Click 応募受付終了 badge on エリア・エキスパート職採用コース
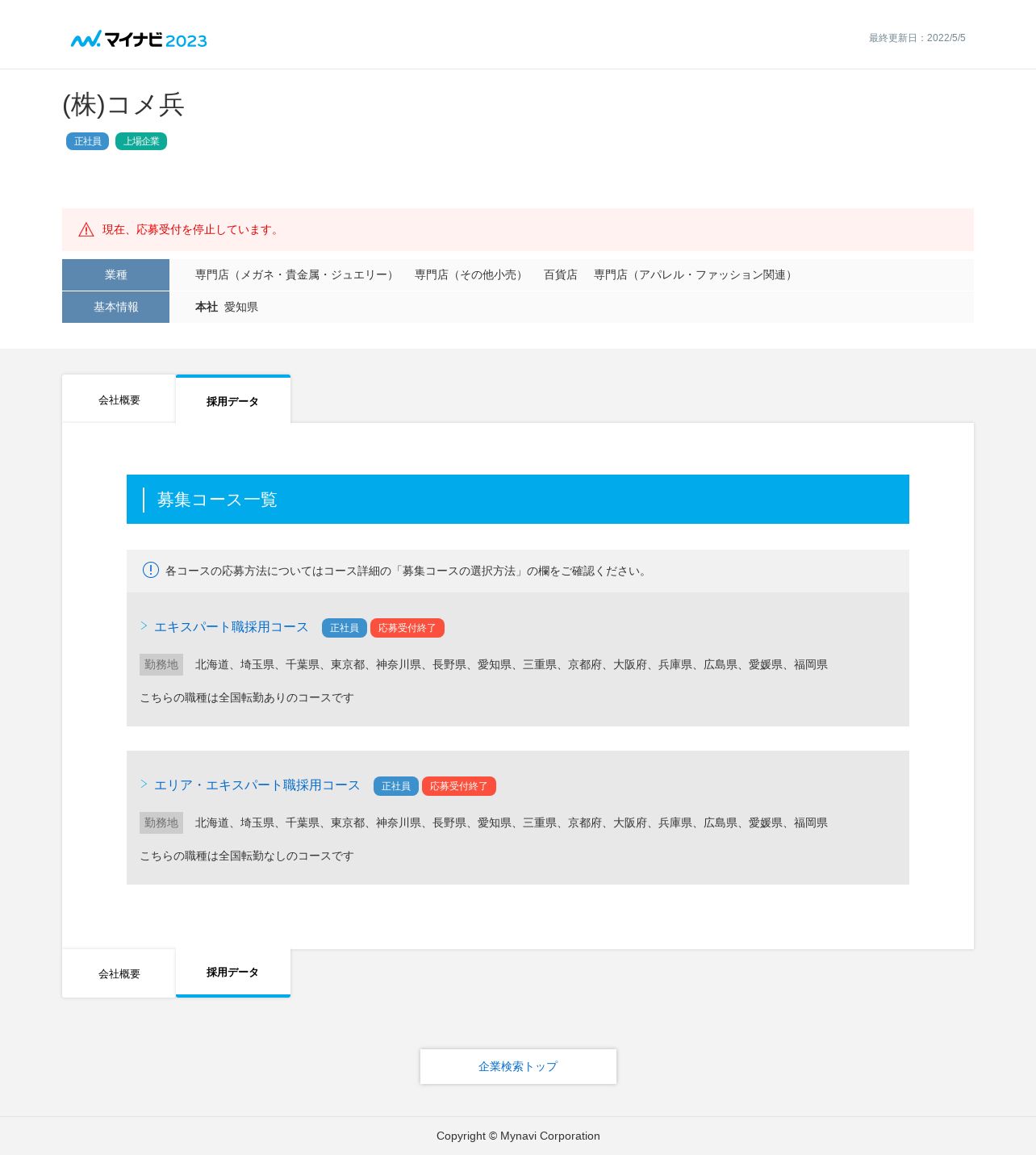The width and height of the screenshot is (1036, 1155). [459, 786]
